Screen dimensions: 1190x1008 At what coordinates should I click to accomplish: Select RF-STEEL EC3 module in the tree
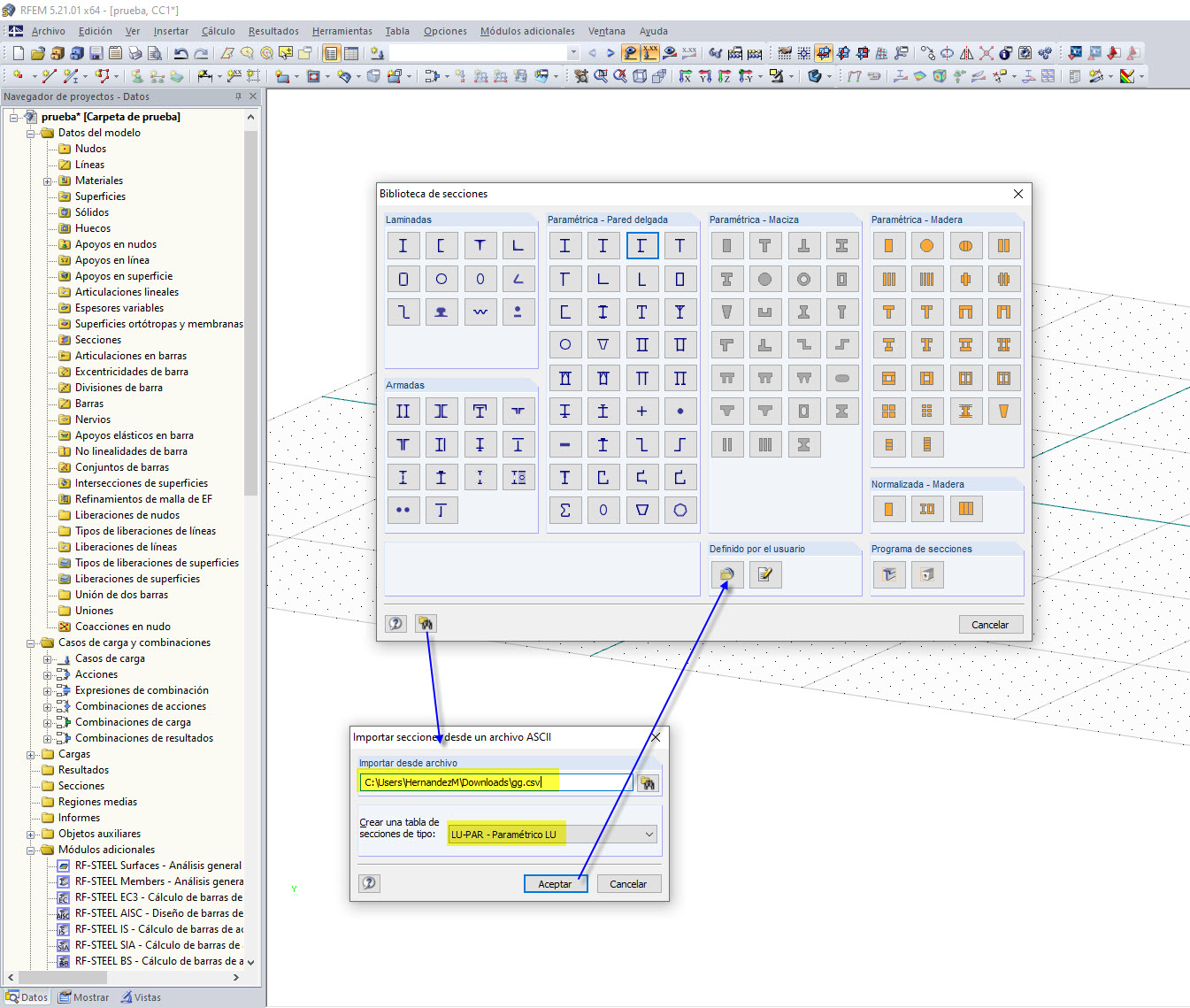158,897
